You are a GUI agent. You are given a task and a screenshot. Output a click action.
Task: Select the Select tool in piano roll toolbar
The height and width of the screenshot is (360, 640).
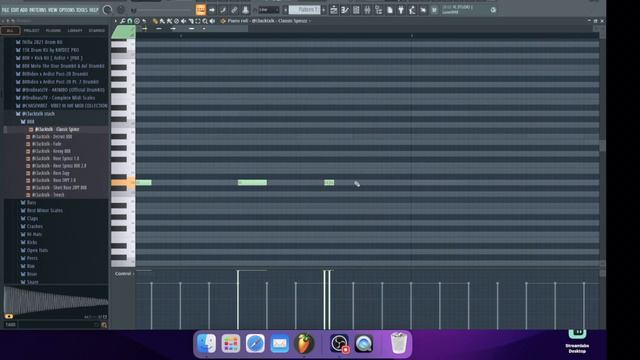click(198, 21)
